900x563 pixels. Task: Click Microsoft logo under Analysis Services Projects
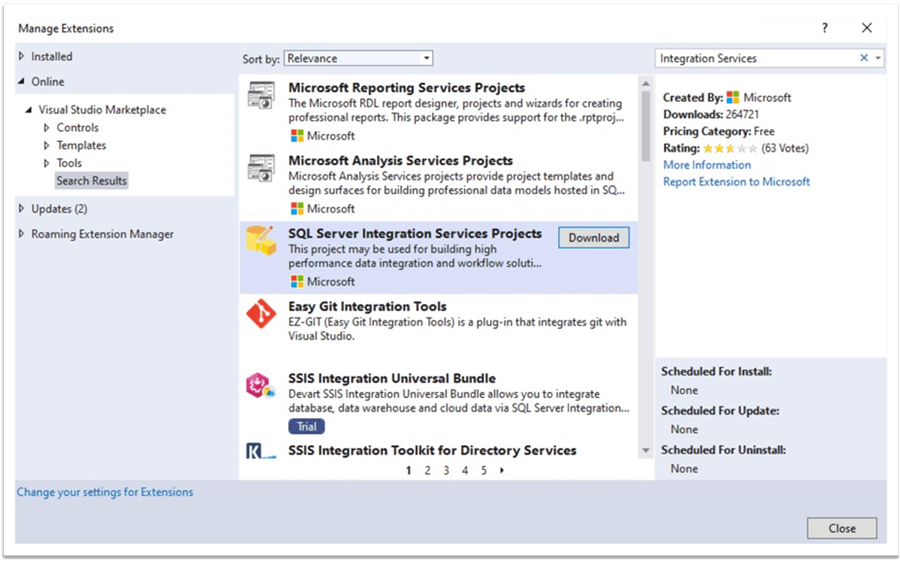click(x=297, y=209)
